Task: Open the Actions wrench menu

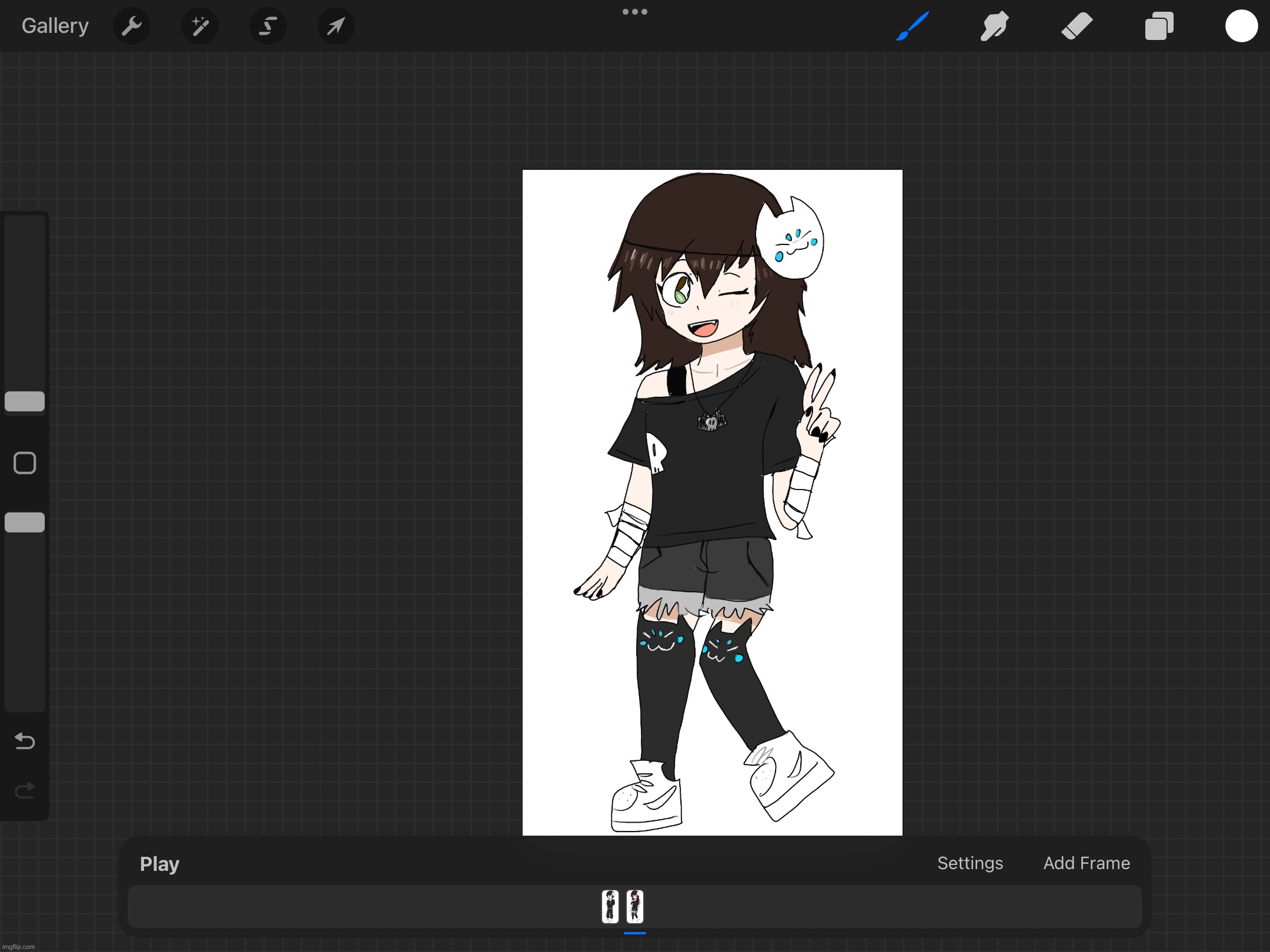Action: pos(132,25)
